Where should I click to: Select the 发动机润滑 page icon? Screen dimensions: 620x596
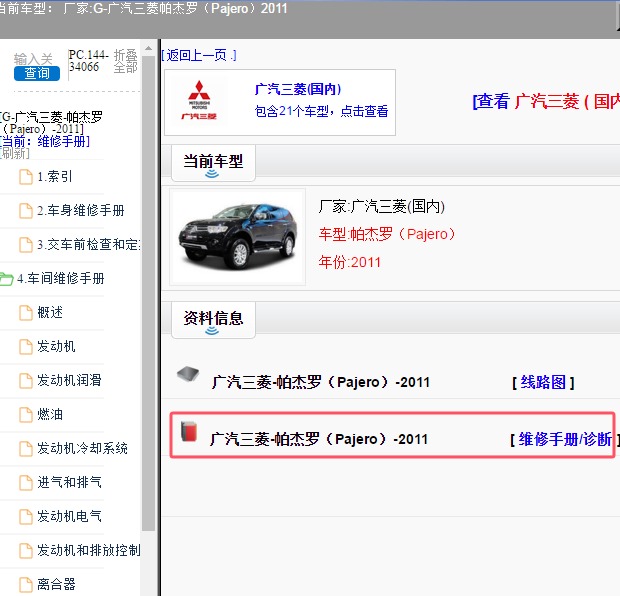(x=26, y=381)
